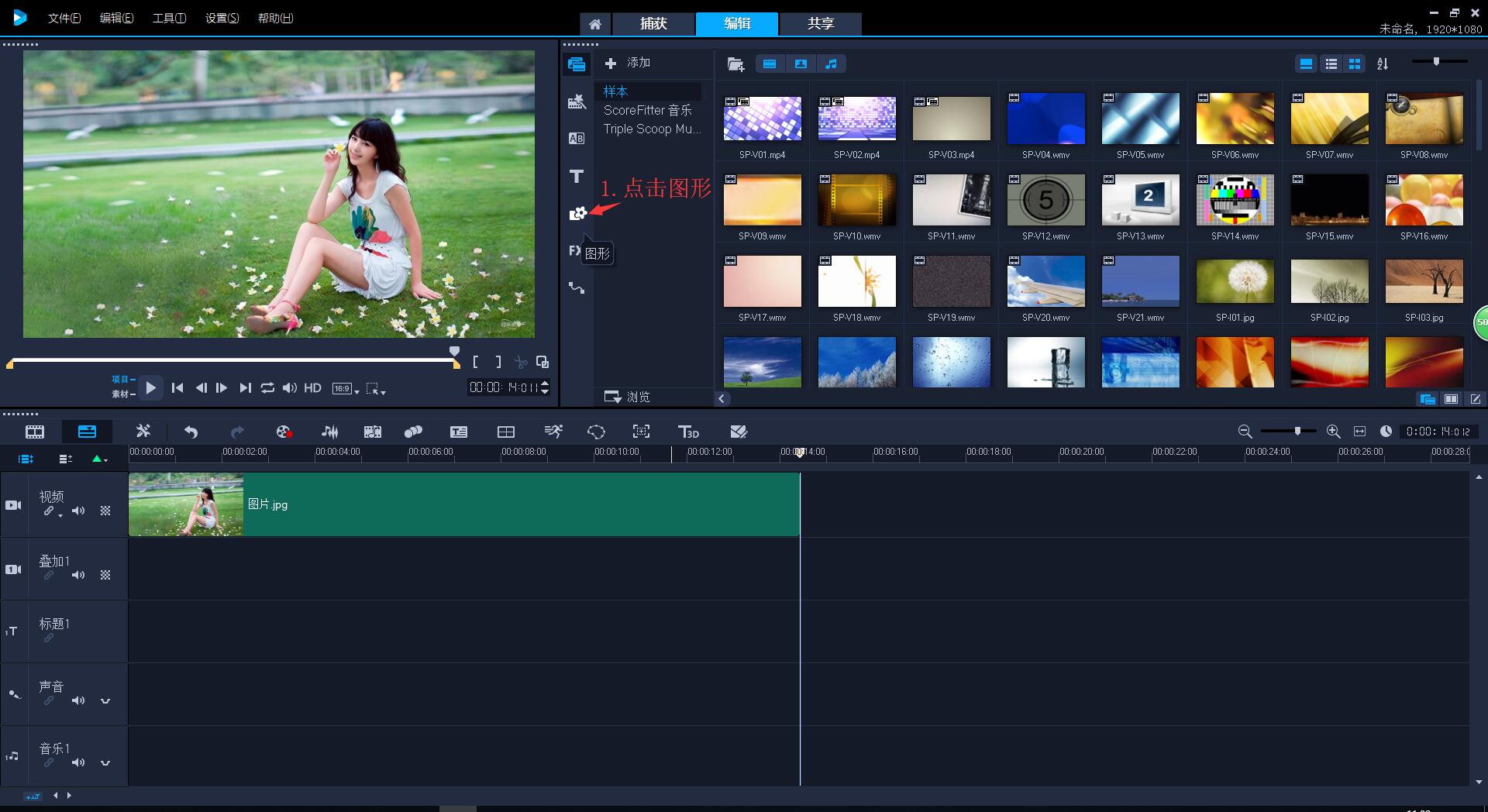Click the 浏览 button
This screenshot has height=812, width=1488.
coord(628,397)
